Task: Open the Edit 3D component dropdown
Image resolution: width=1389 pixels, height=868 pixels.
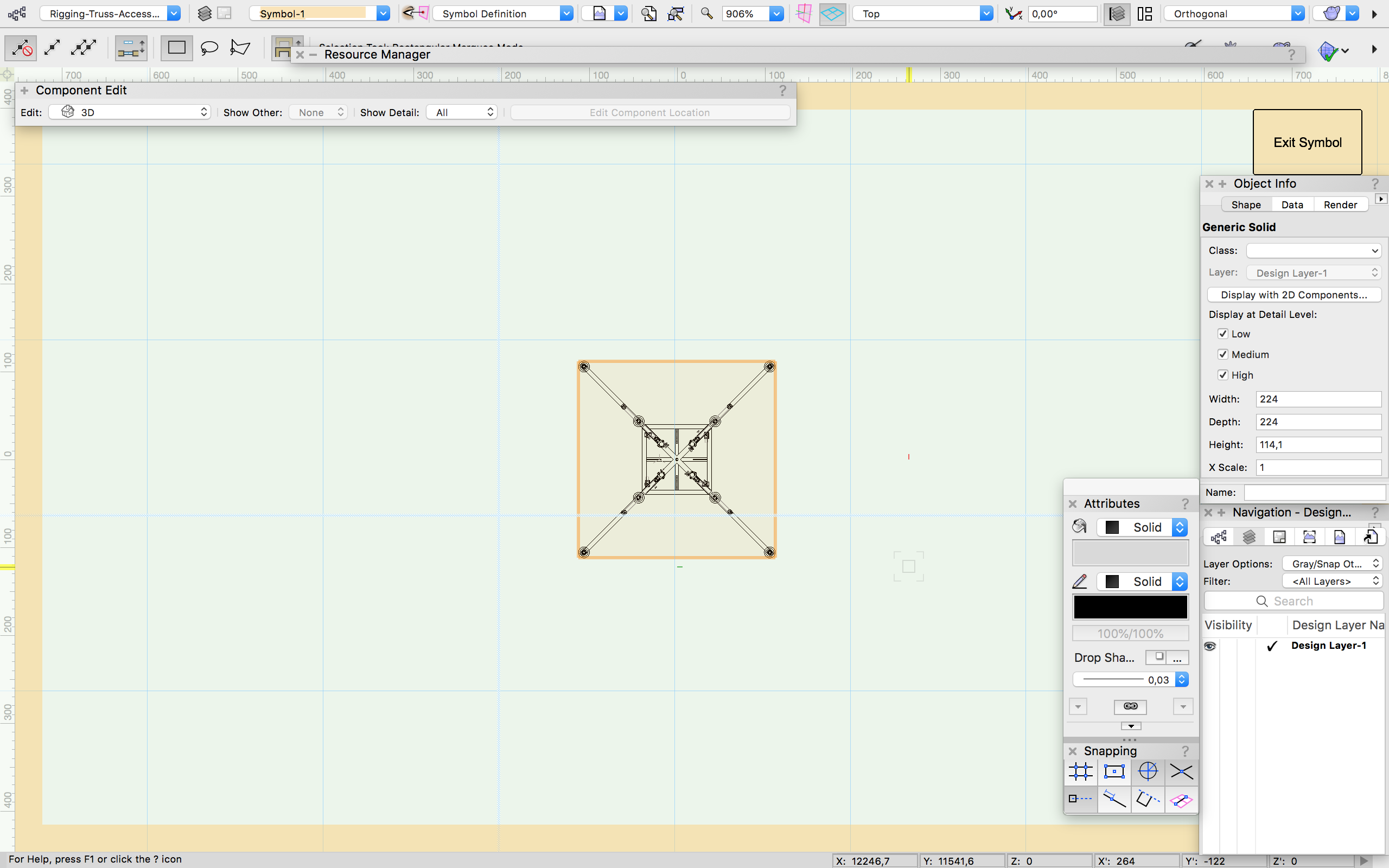Action: pos(130,112)
